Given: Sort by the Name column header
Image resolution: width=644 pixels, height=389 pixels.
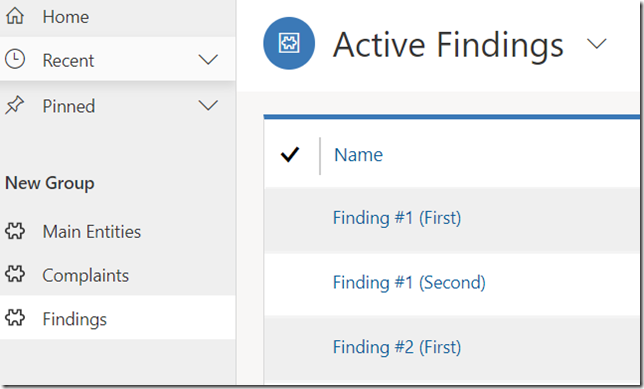Looking at the screenshot, I should 358,155.
